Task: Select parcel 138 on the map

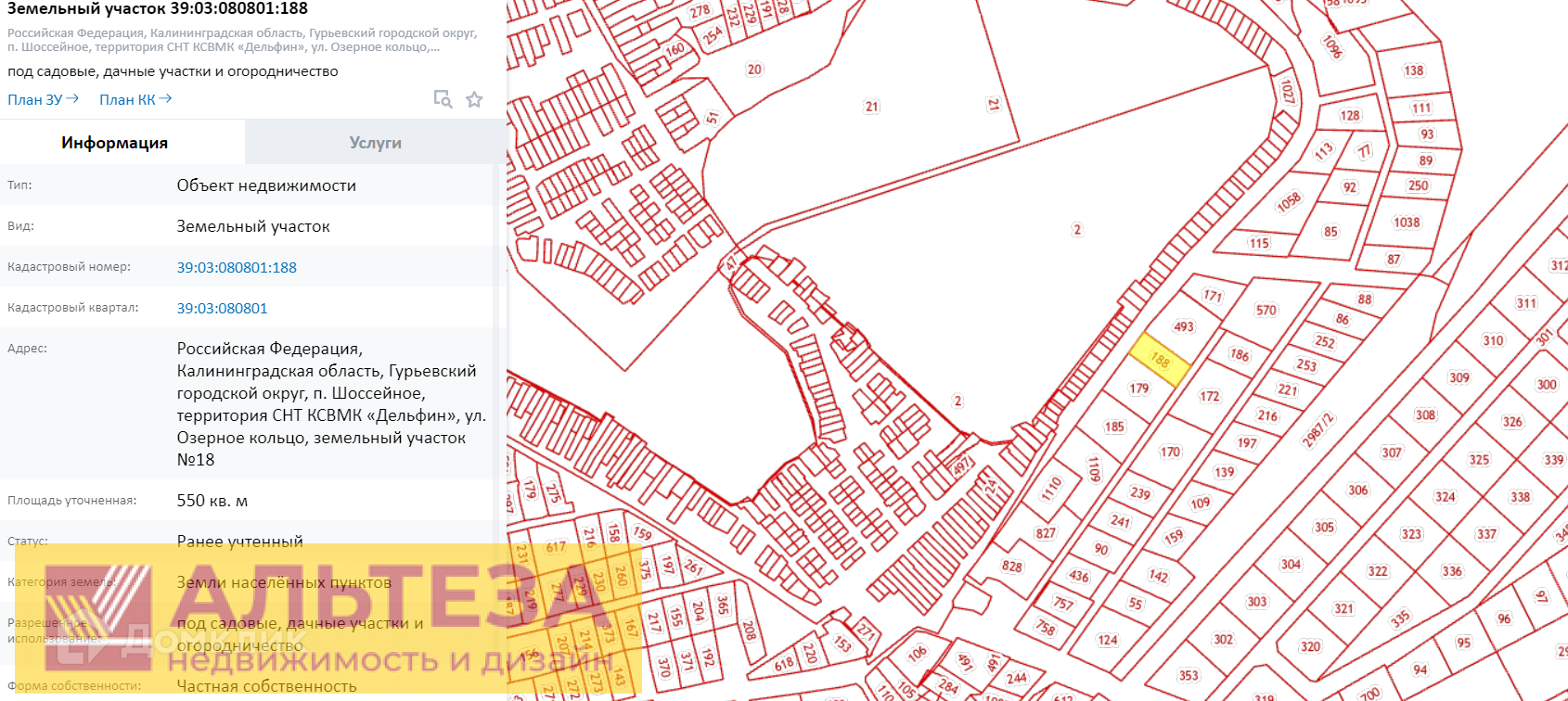Action: (x=1413, y=70)
